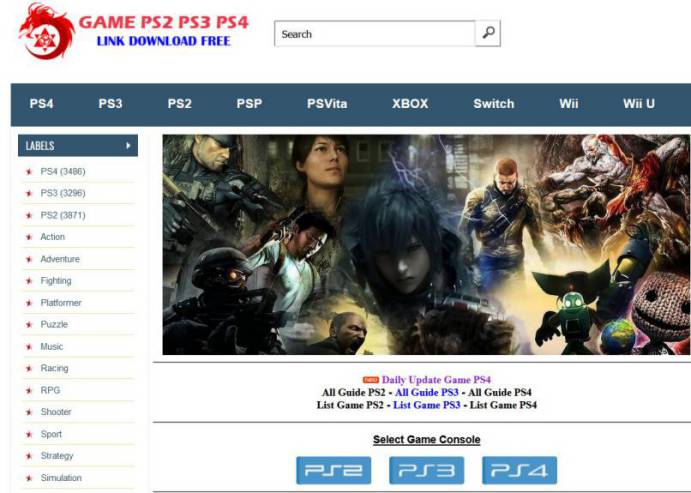Open the List Game PS2 link
This screenshot has width=691, height=493.
[350, 405]
